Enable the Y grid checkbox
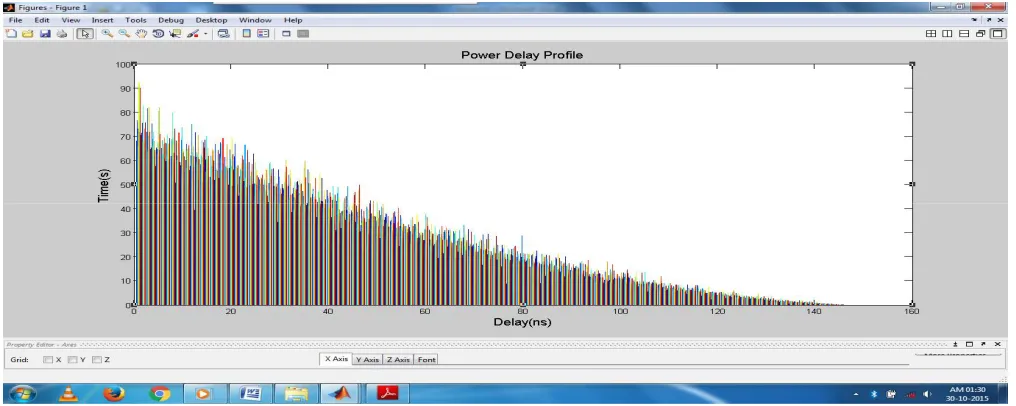The image size is (1016, 406). (73, 359)
